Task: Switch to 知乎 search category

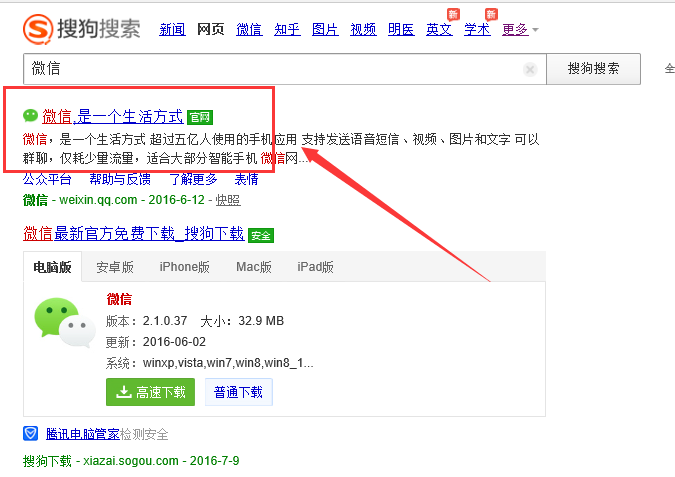Action: [287, 29]
